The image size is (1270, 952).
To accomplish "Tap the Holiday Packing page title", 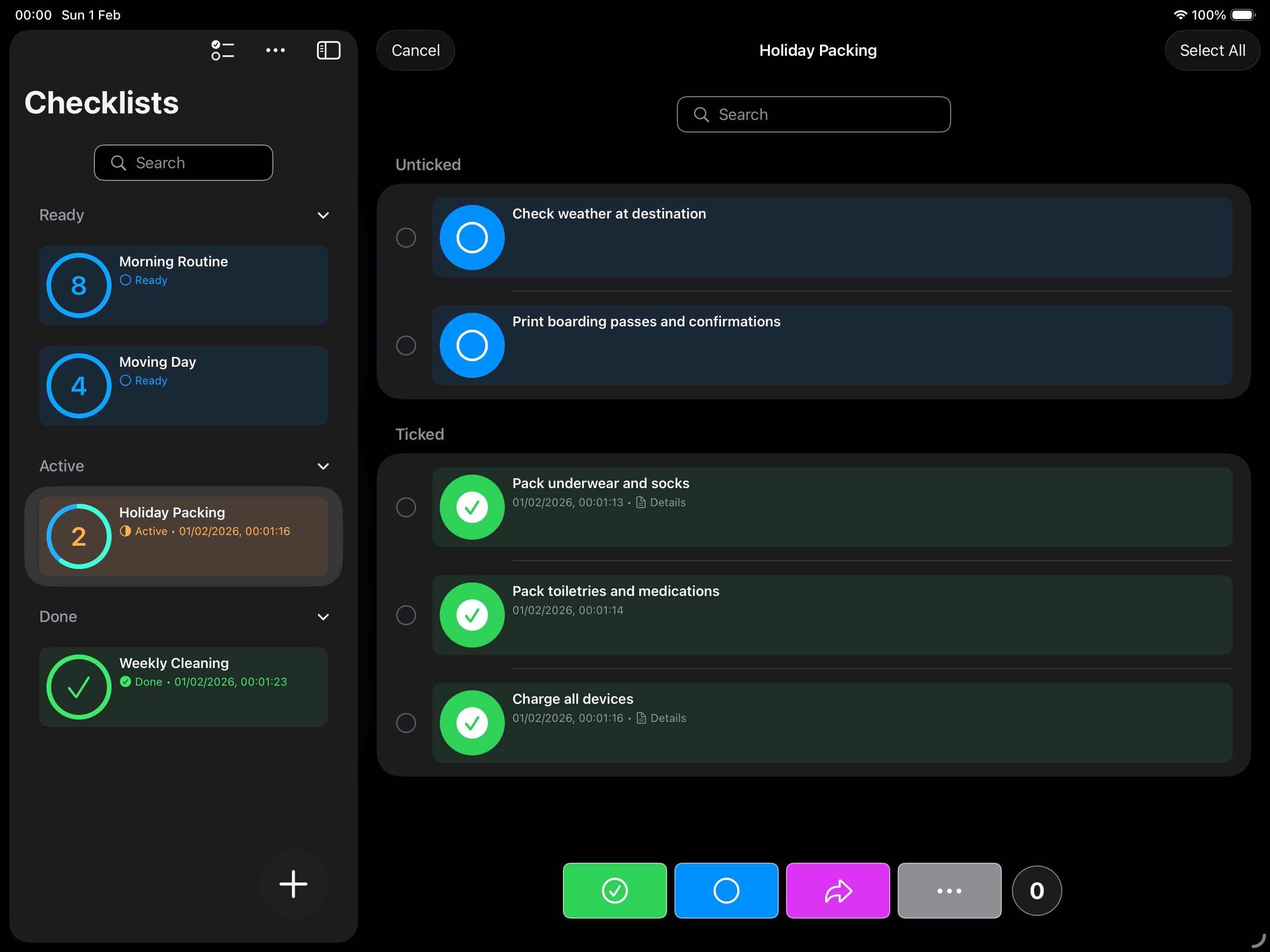I will coord(818,51).
